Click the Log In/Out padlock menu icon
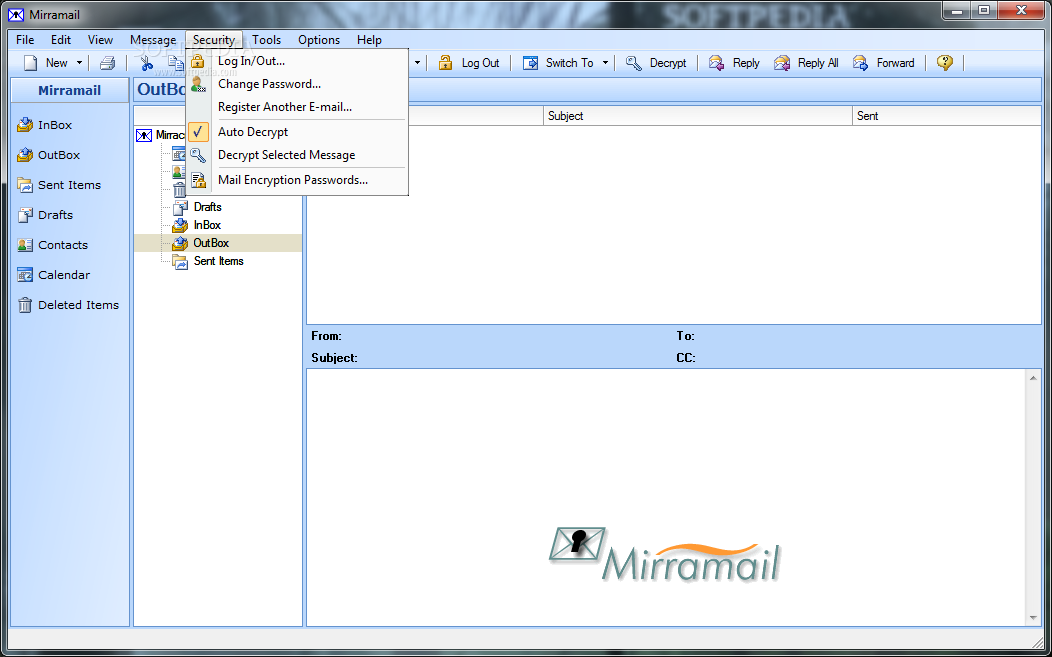 [197, 61]
